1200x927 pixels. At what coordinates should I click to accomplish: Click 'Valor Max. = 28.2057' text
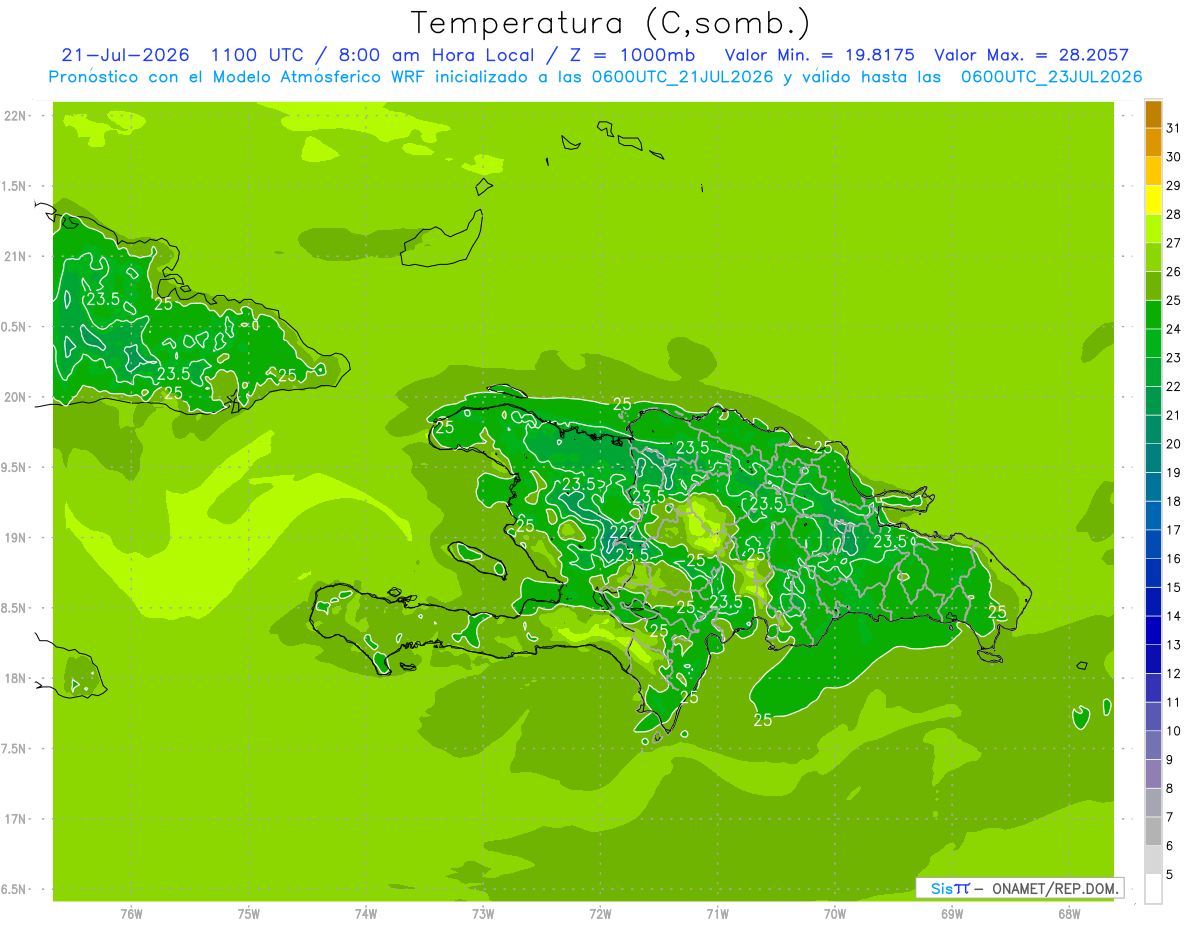click(x=1032, y=55)
